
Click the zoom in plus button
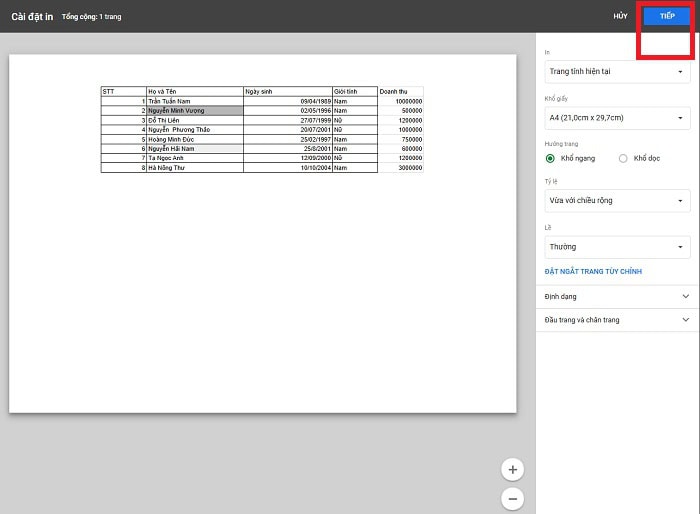coord(512,469)
